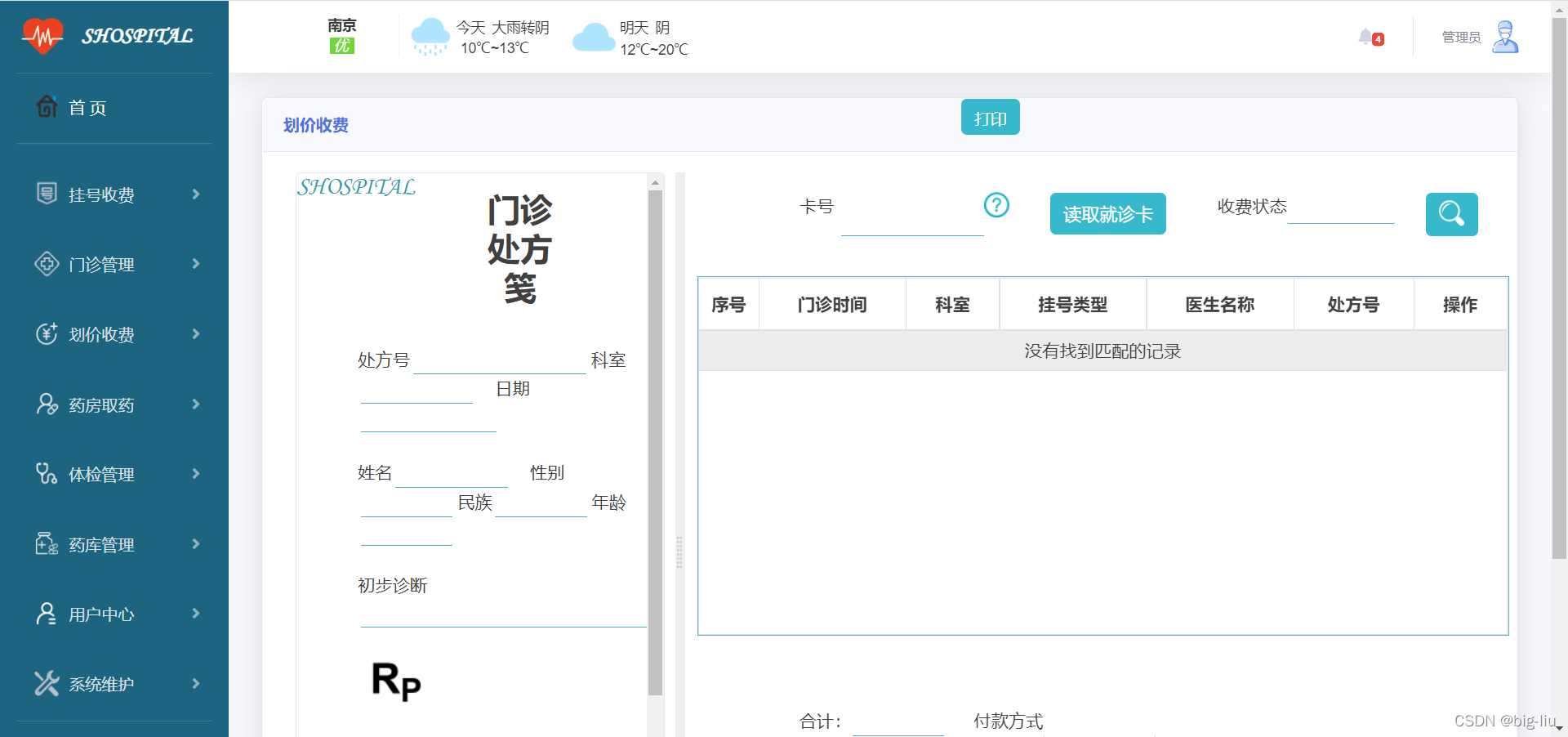Click the 门诊管理 medical cross icon
Viewport: 1568px width, 737px height.
[47, 264]
